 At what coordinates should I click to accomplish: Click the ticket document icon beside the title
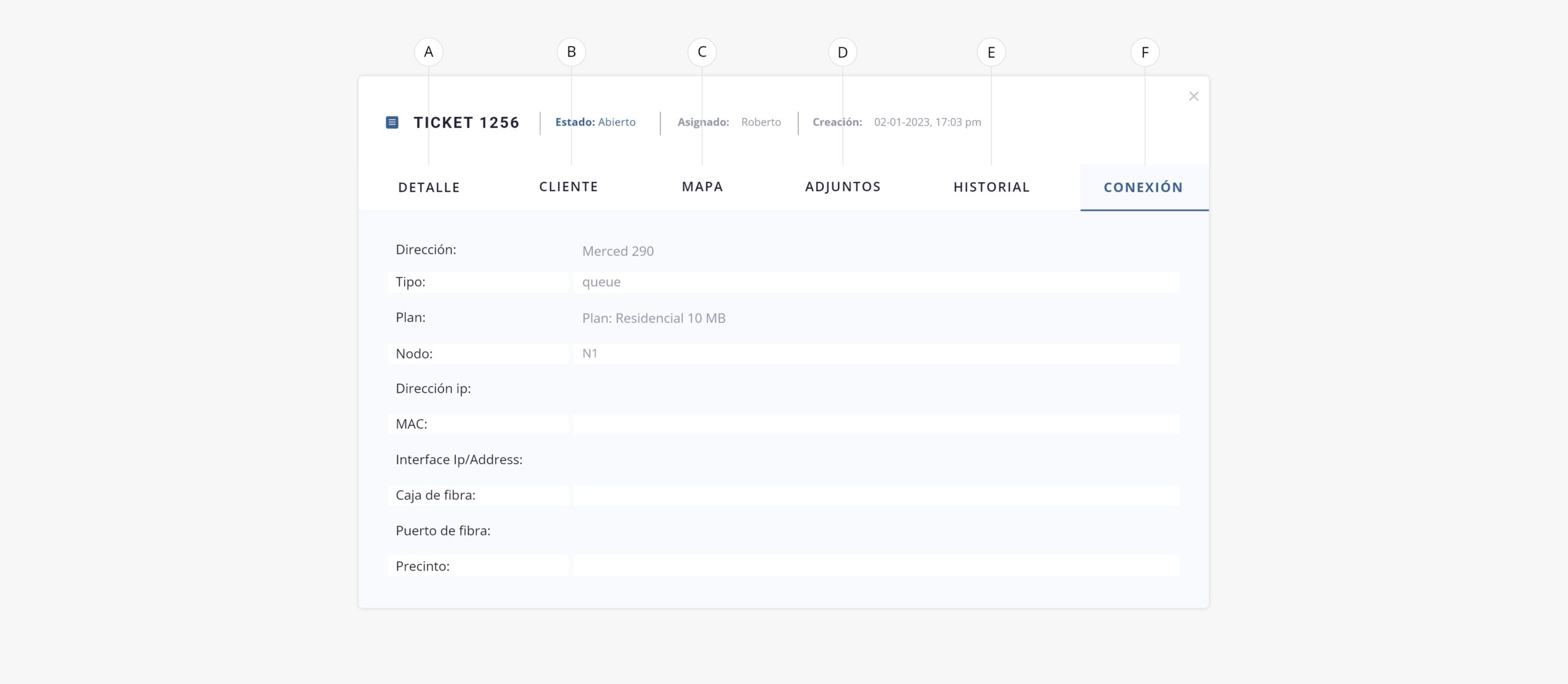click(392, 123)
